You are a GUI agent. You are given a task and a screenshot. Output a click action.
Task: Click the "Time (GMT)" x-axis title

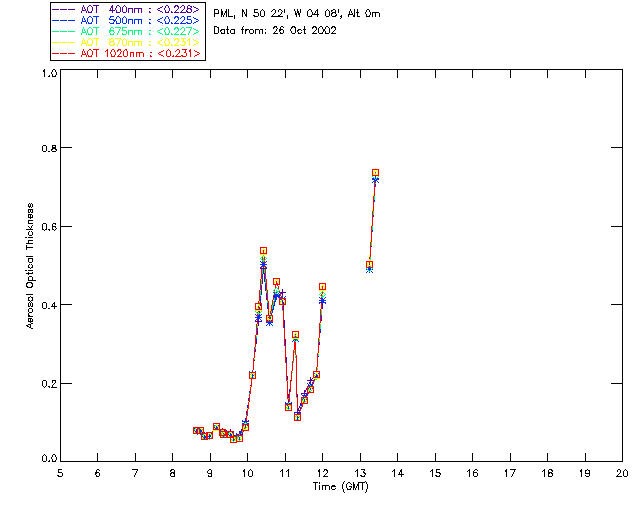click(341, 487)
